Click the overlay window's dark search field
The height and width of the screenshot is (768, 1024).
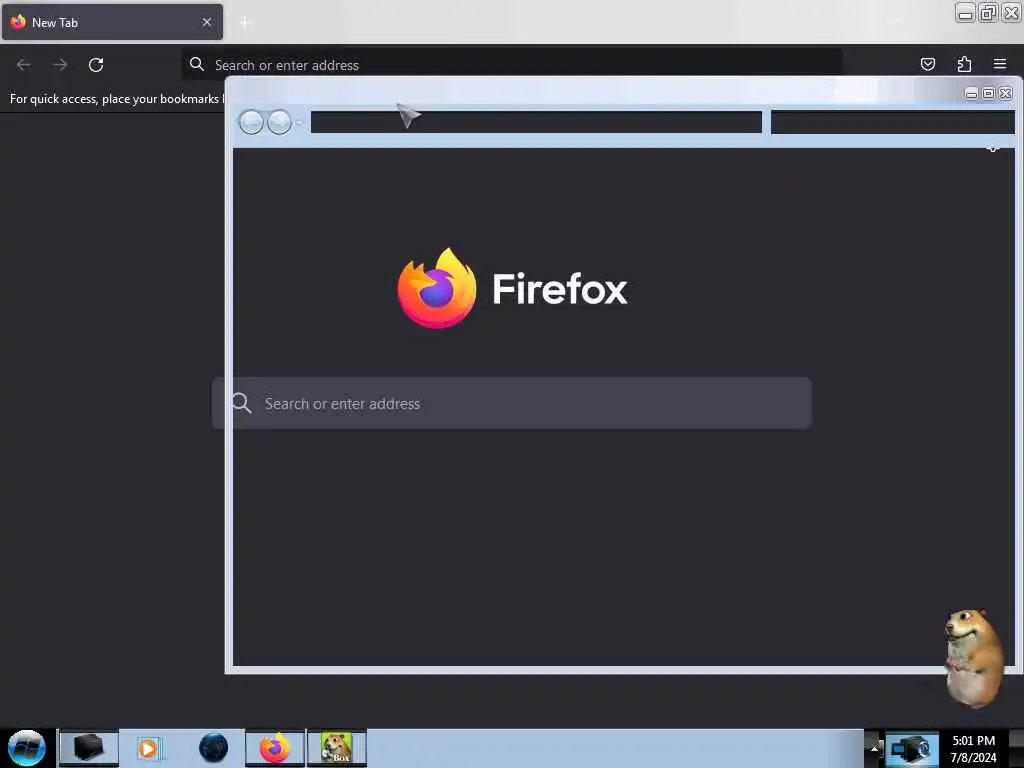point(893,122)
